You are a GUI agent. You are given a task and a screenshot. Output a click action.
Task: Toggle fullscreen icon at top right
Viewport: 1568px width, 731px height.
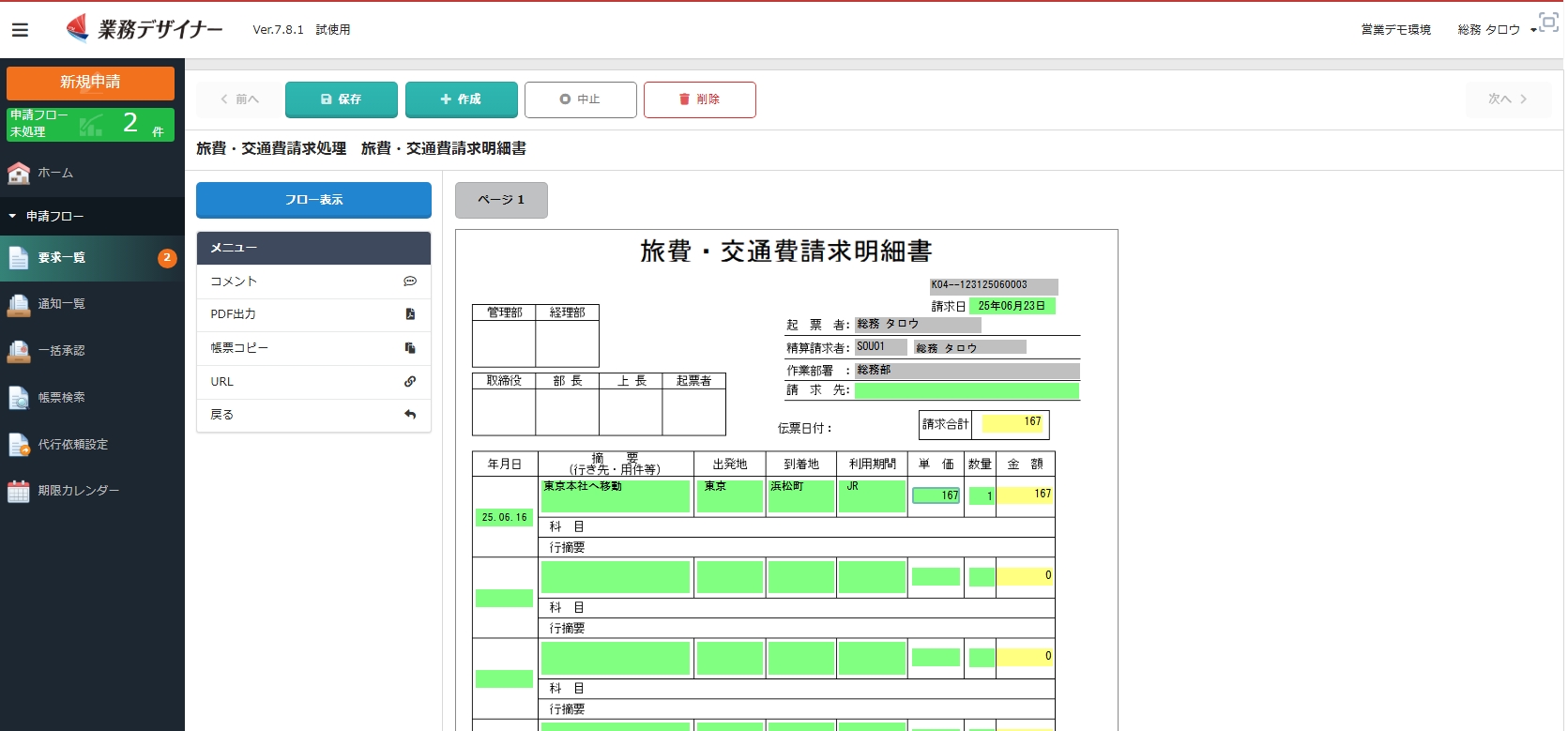(1548, 21)
